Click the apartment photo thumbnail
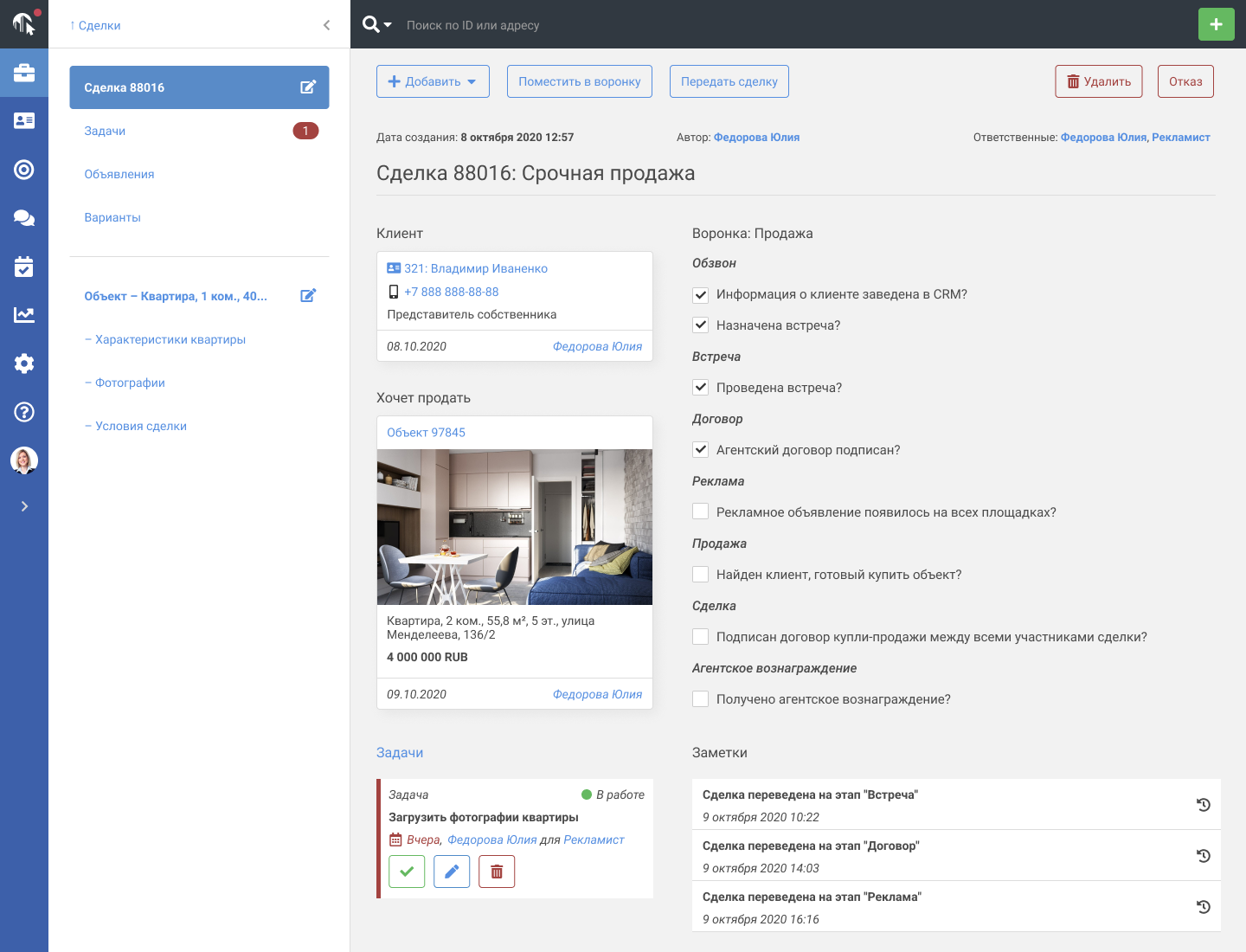This screenshot has height=952, width=1246. (515, 527)
